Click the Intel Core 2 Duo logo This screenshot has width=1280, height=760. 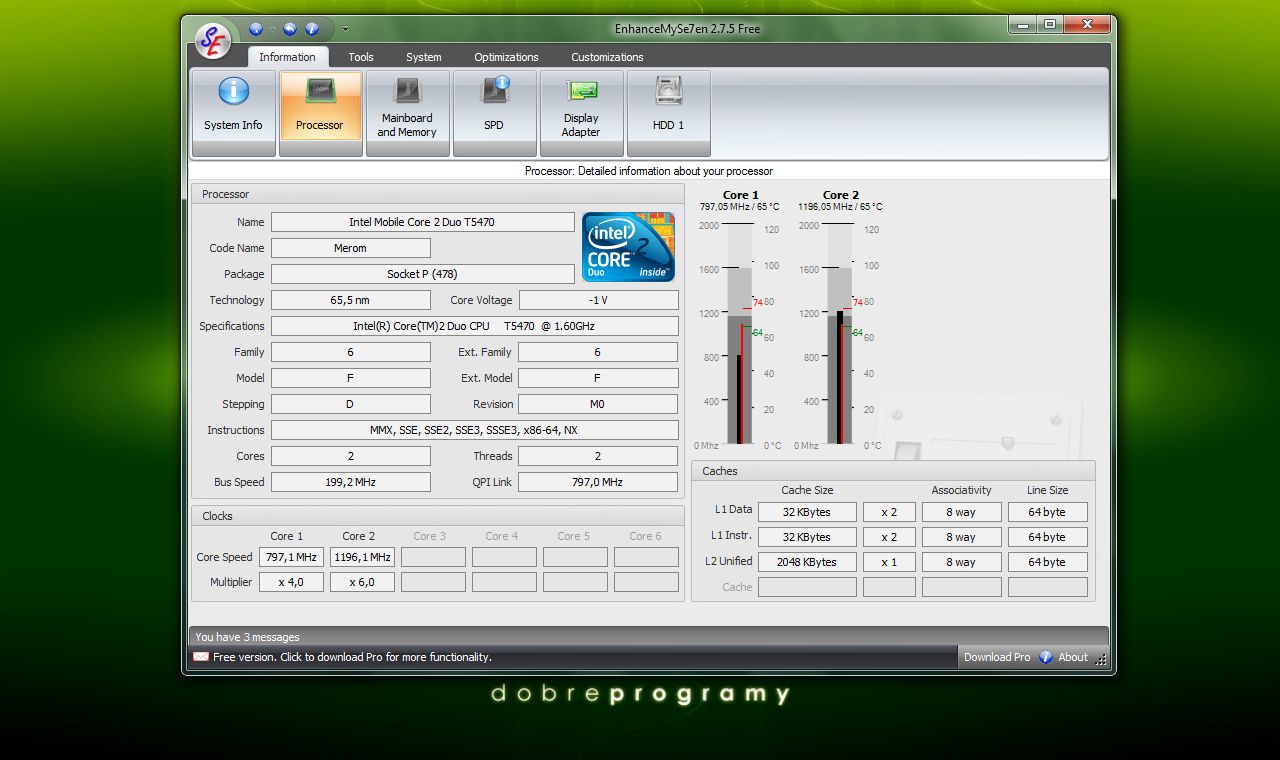coord(629,247)
